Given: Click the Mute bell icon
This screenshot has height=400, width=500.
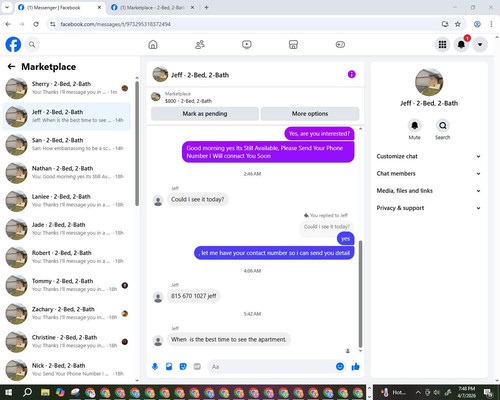Looking at the screenshot, I should [415, 126].
